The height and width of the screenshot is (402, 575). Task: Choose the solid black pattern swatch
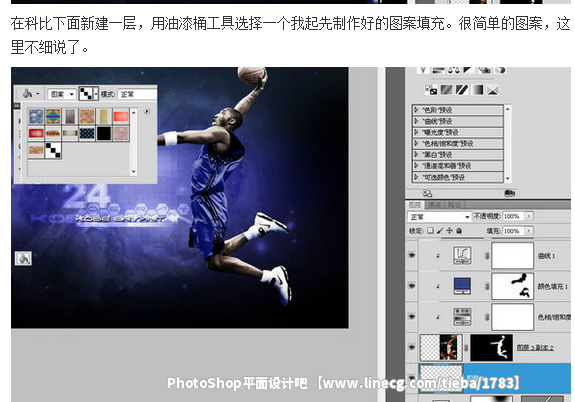tap(104, 134)
